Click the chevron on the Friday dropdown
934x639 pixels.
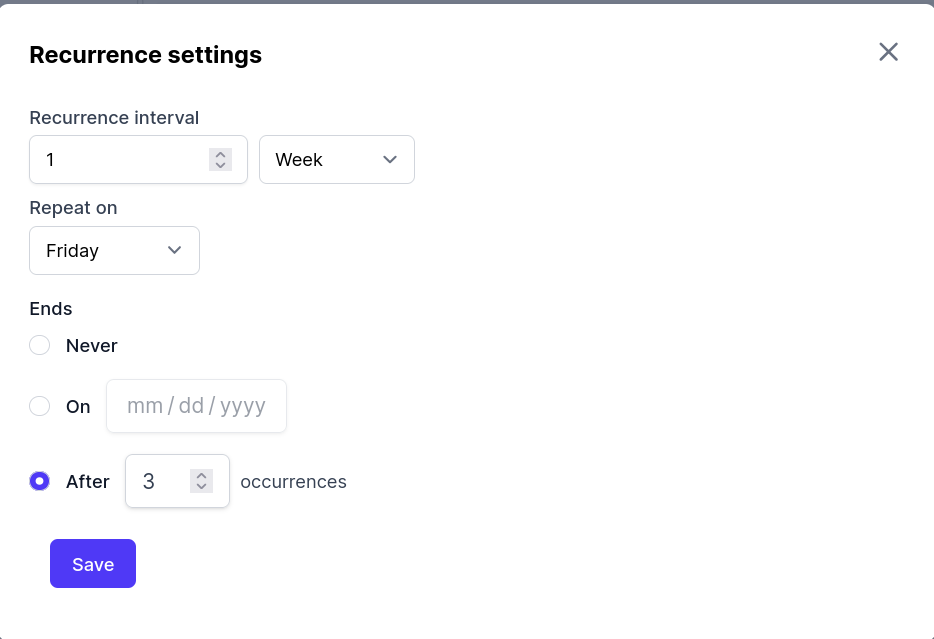click(x=175, y=250)
